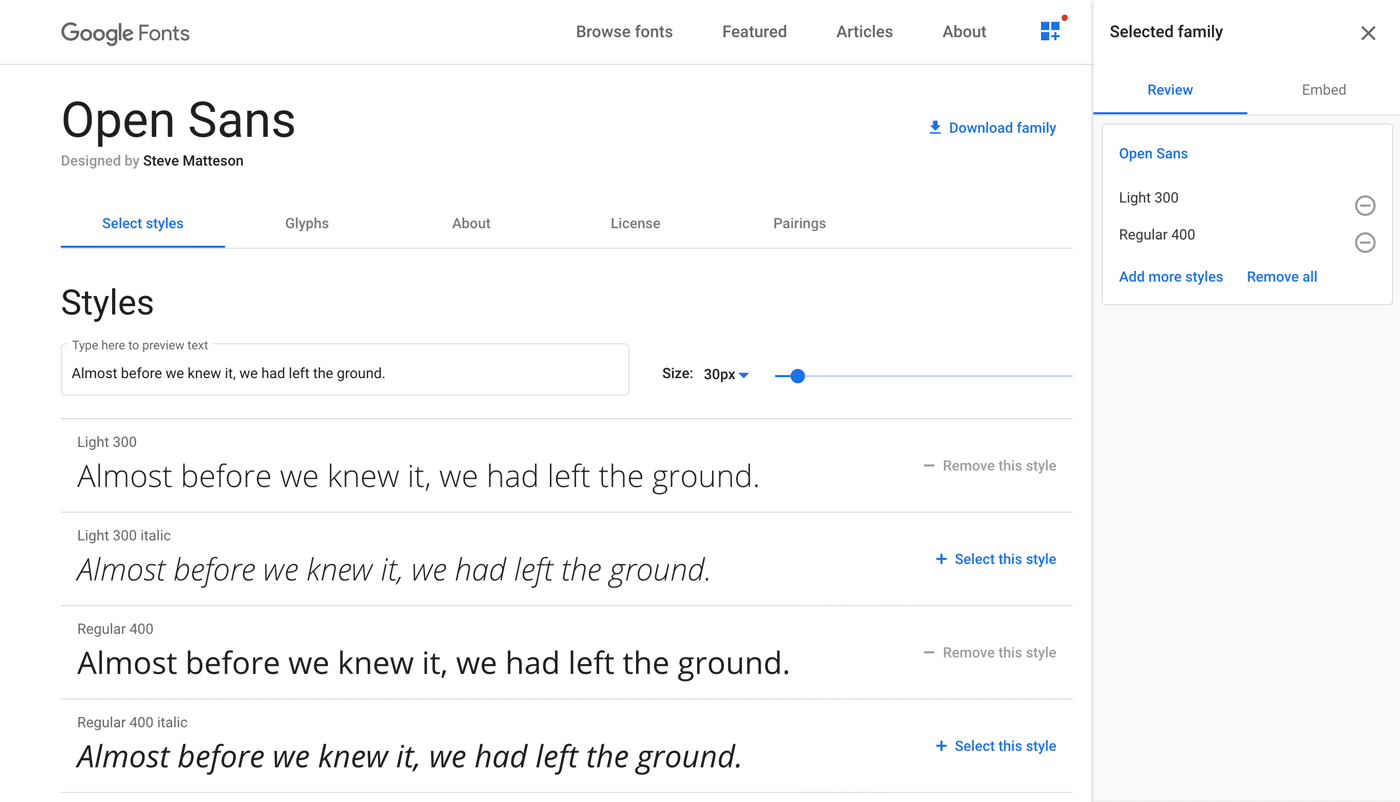Click the Regular 400 entry in side panel
Image resolution: width=1400 pixels, height=802 pixels.
1157,235
